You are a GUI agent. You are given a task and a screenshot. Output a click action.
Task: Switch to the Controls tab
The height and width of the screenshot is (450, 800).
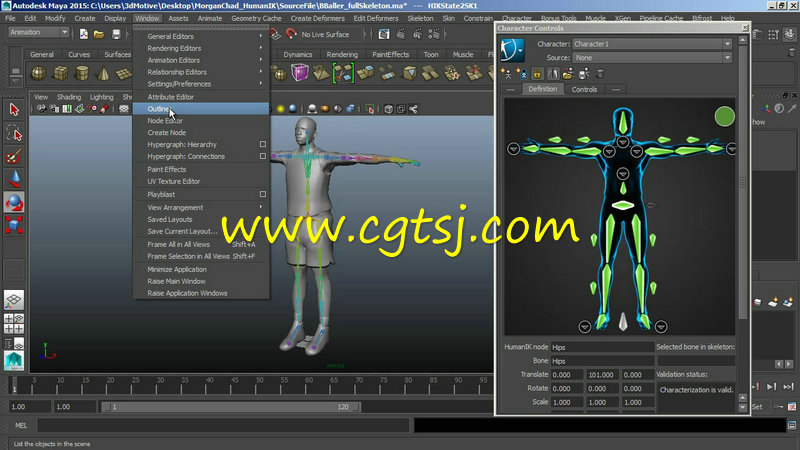click(x=584, y=89)
